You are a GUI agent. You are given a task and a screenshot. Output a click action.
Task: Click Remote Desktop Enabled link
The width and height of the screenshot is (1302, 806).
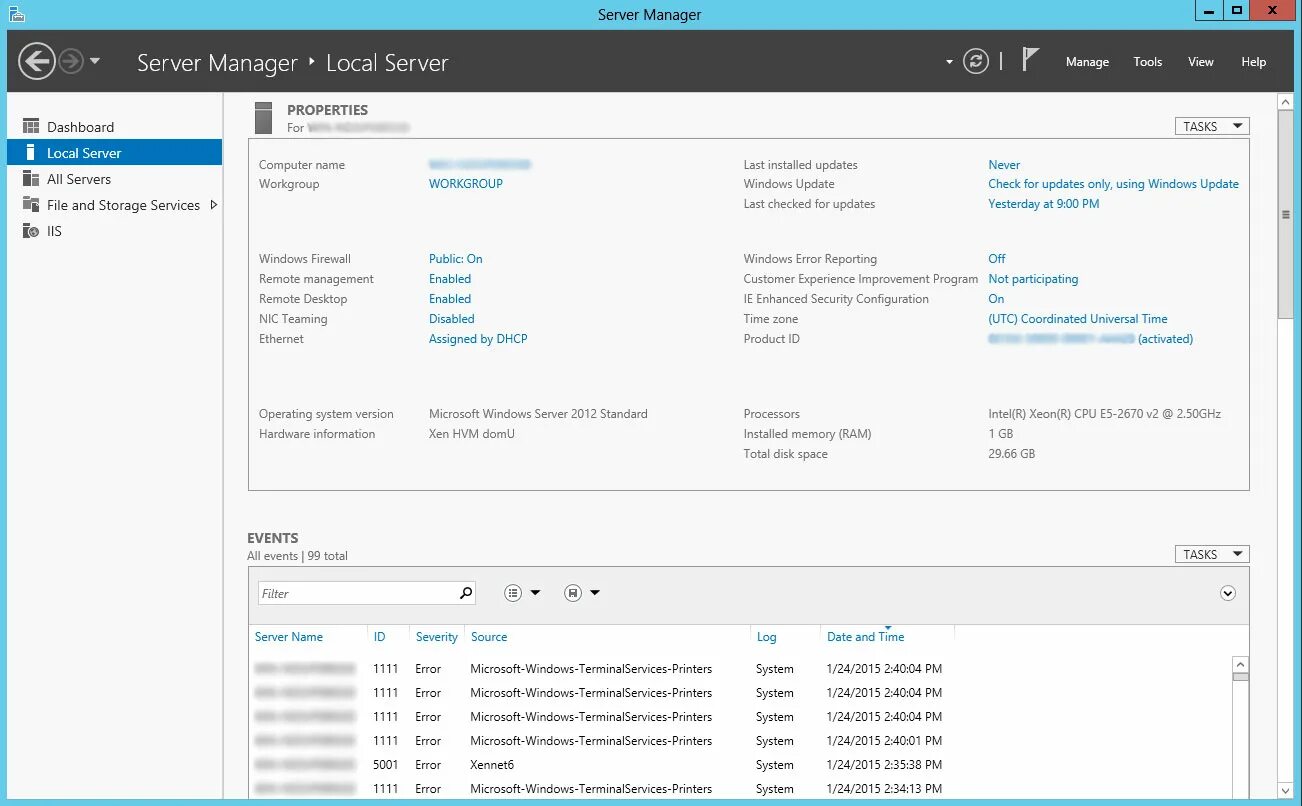(450, 299)
